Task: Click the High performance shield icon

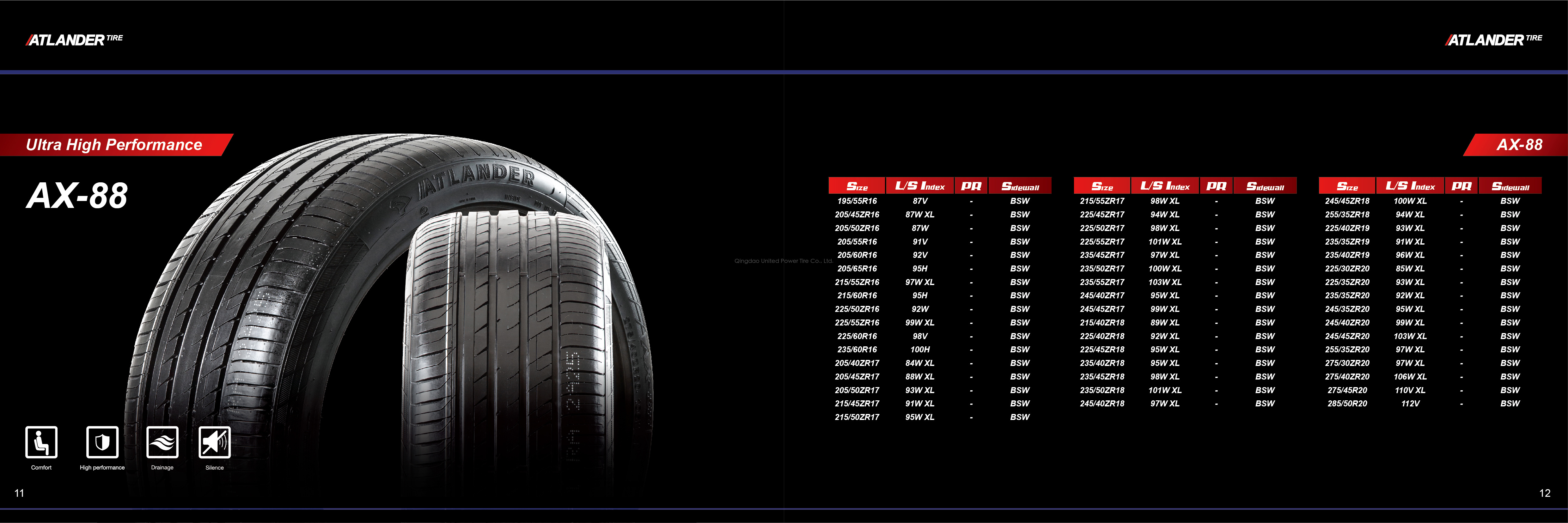Action: [102, 442]
